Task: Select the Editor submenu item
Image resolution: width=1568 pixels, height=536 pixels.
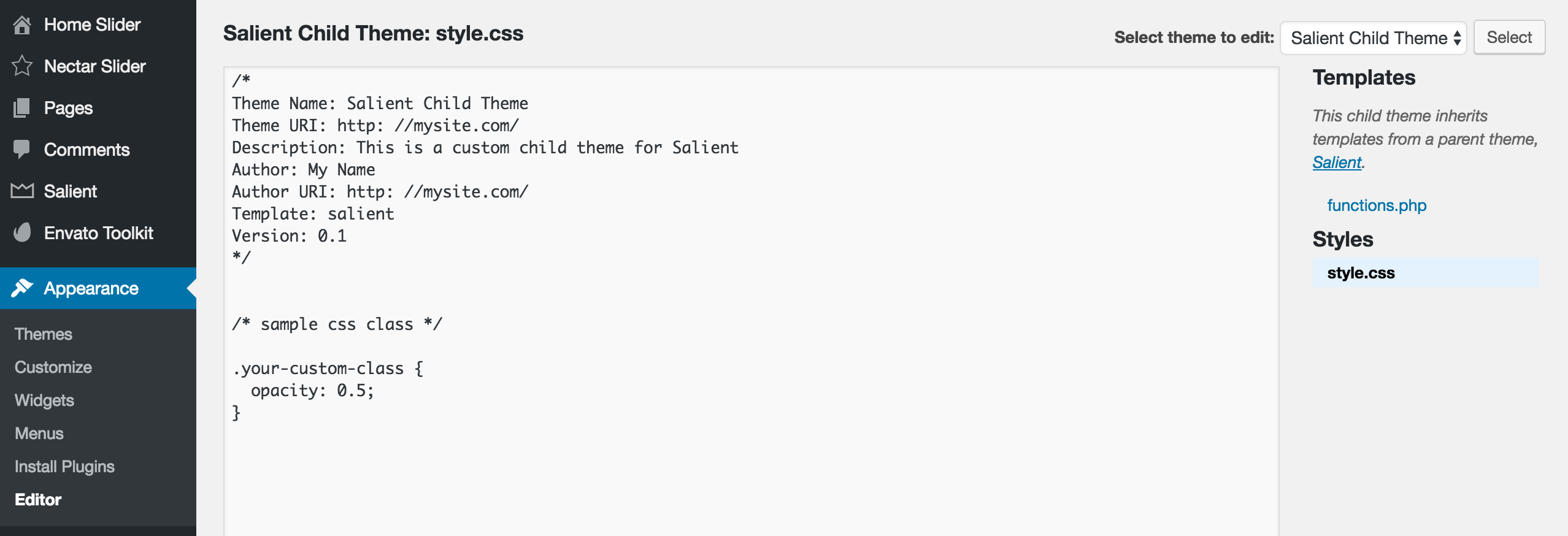Action: coord(38,500)
